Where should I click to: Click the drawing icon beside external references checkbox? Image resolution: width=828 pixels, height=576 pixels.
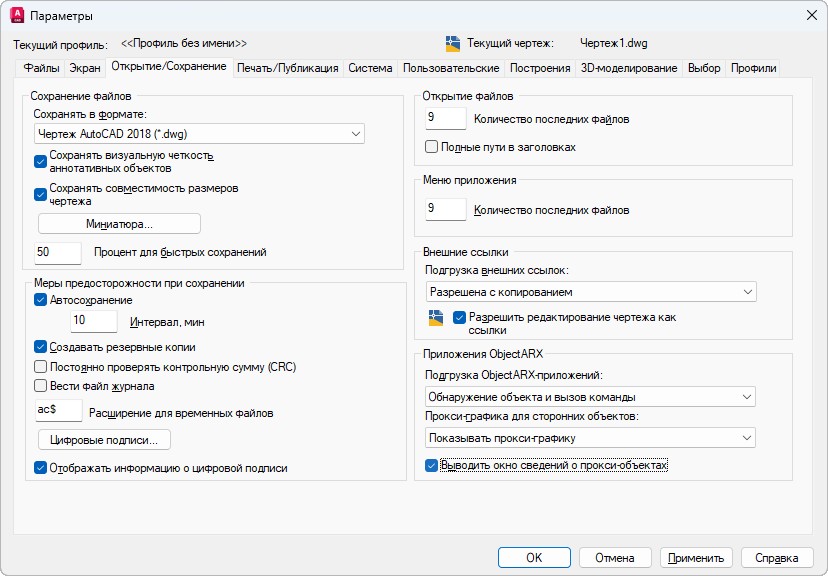coord(435,318)
